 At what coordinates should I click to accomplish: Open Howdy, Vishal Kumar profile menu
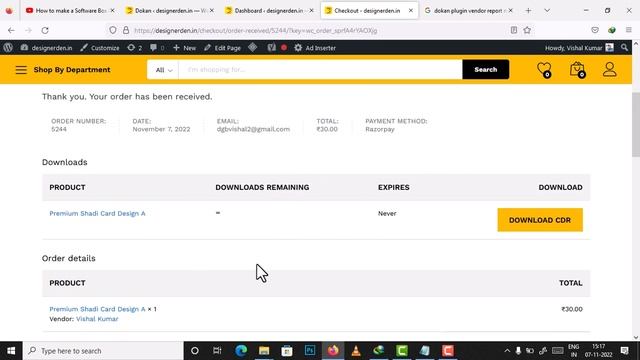pyautogui.click(x=579, y=48)
